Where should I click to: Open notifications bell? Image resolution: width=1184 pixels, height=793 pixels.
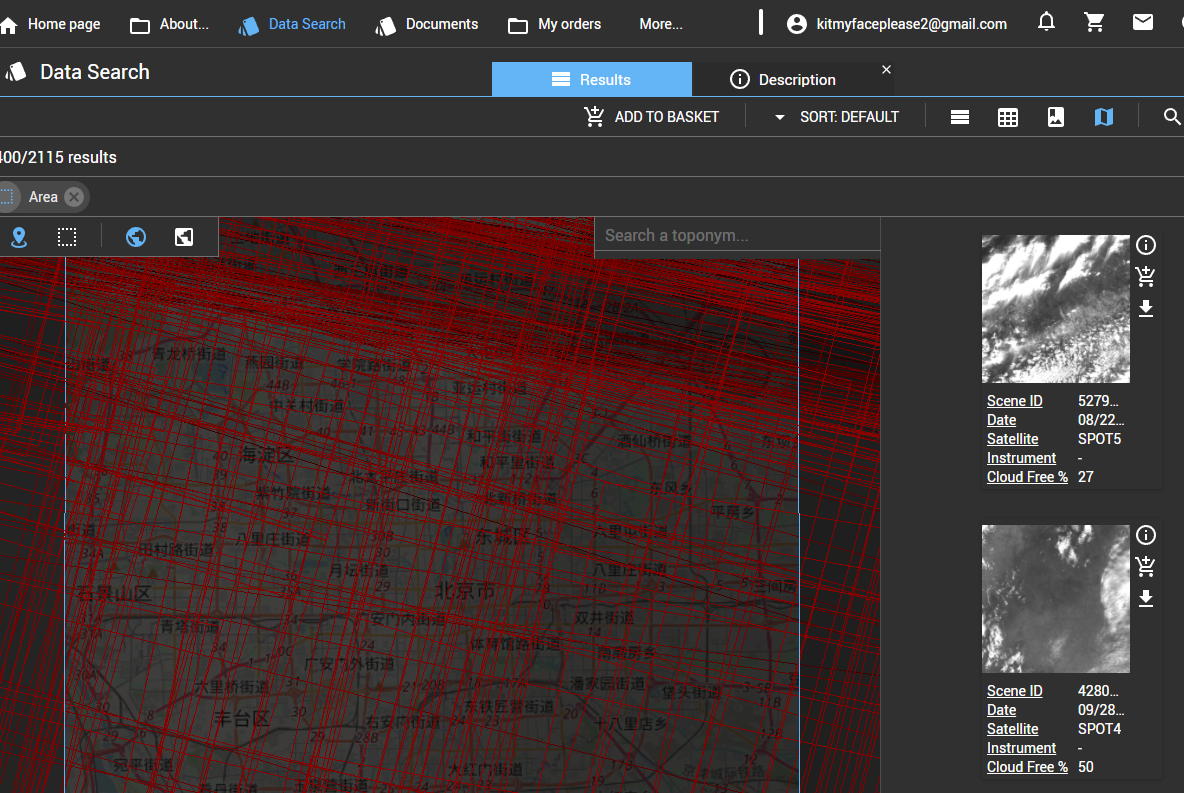(1046, 22)
